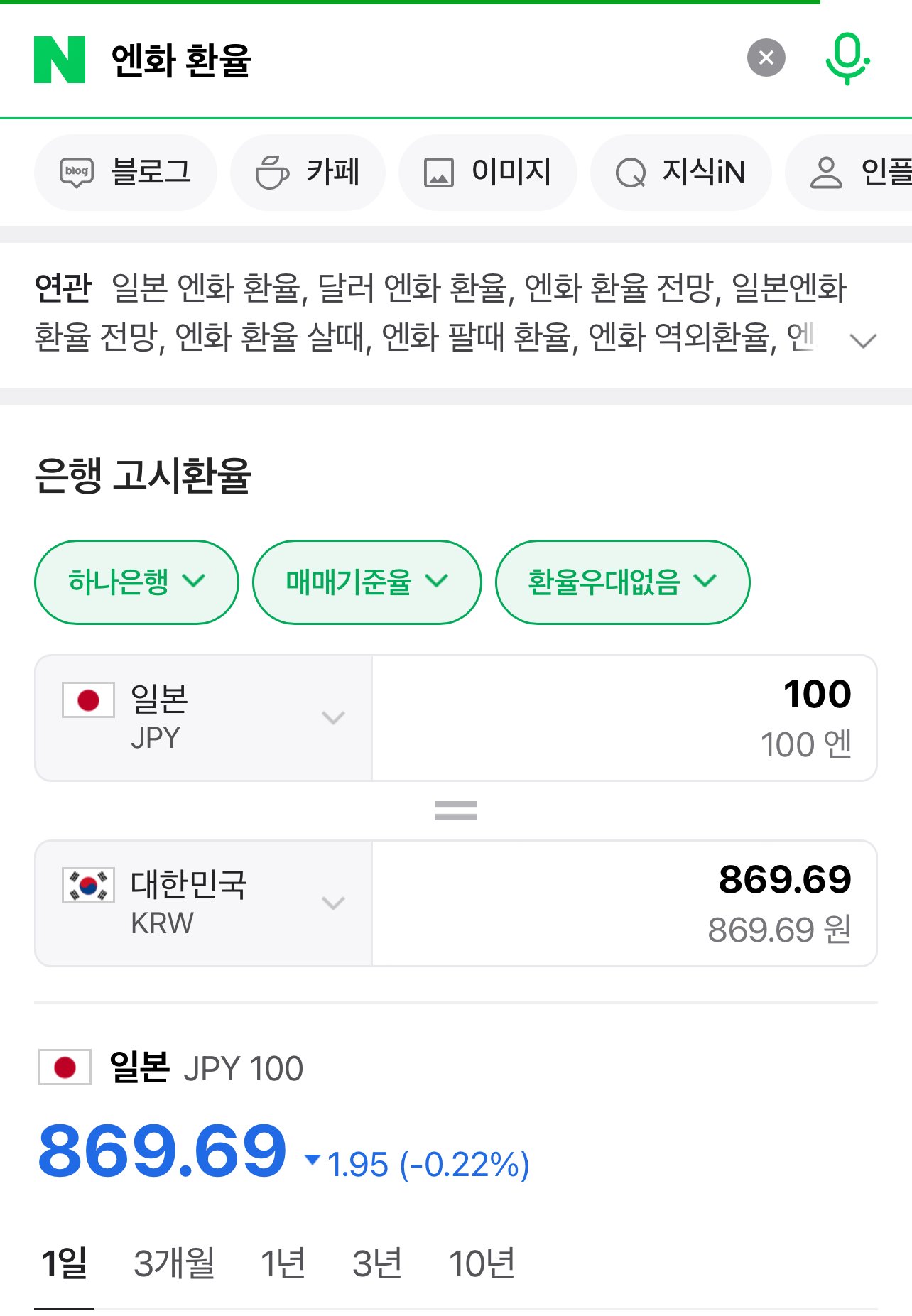The image size is (912, 1316).
Task: Open the 환율우대없음 dropdown
Action: (621, 582)
